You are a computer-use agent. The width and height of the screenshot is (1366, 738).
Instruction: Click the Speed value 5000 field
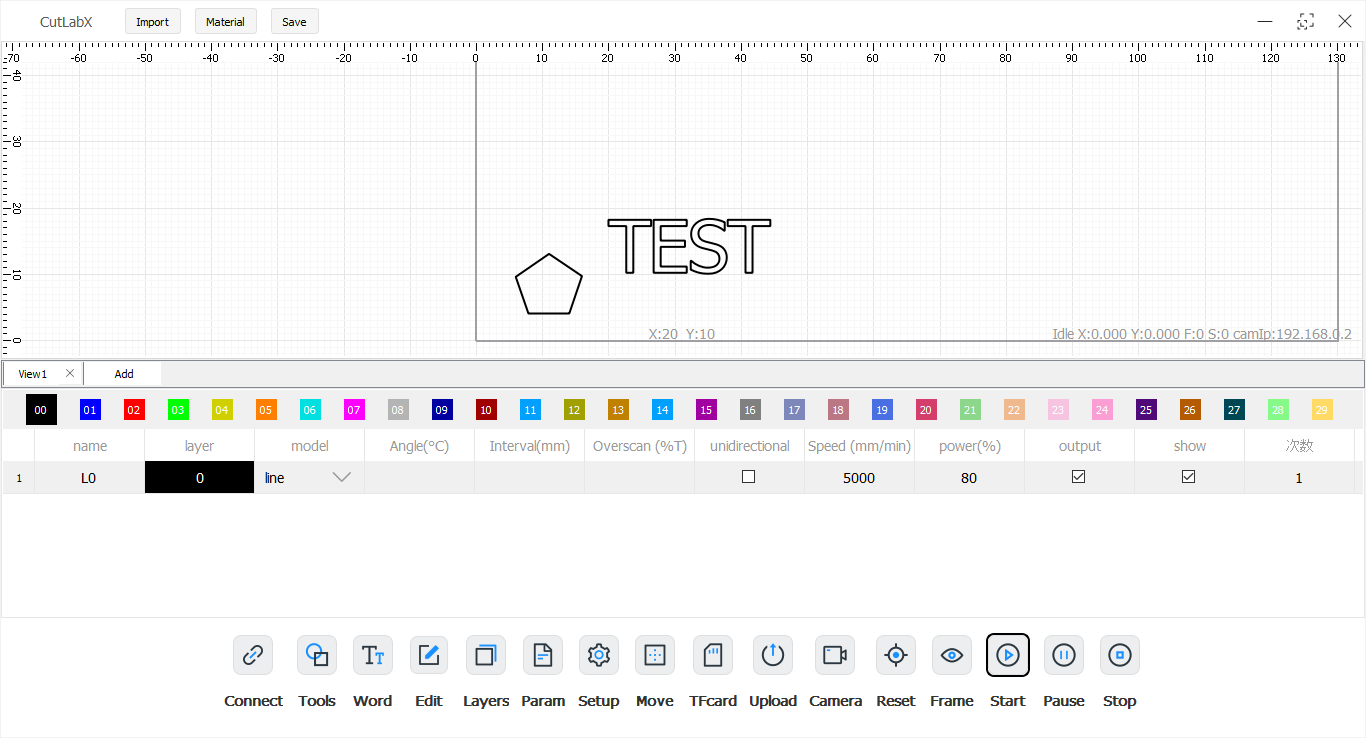click(859, 478)
